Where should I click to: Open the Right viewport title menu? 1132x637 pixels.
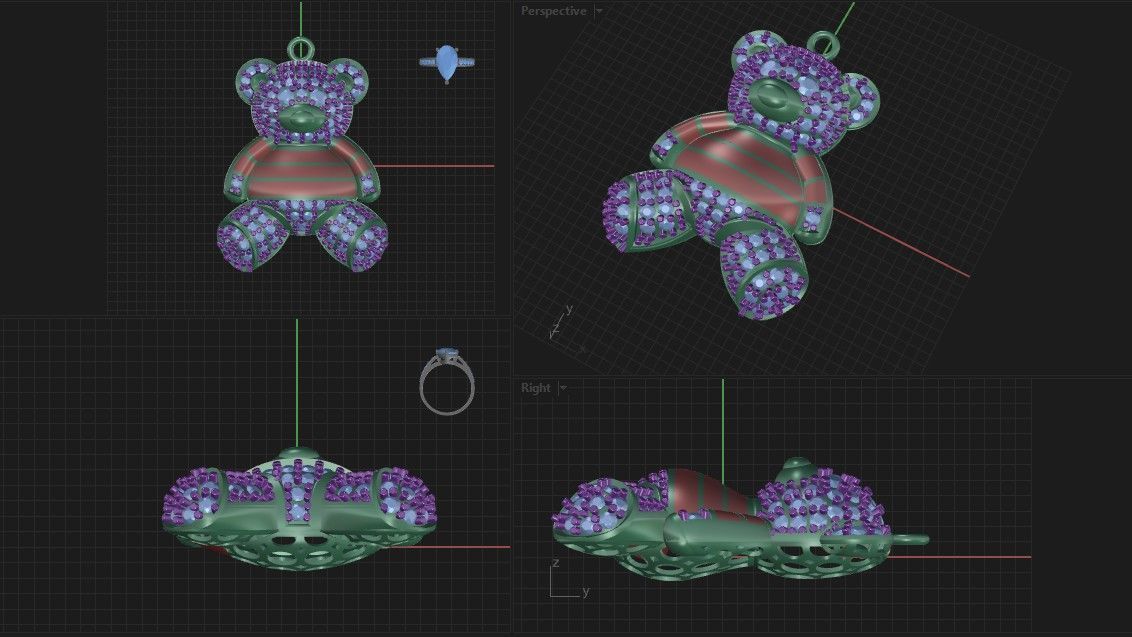pos(536,388)
